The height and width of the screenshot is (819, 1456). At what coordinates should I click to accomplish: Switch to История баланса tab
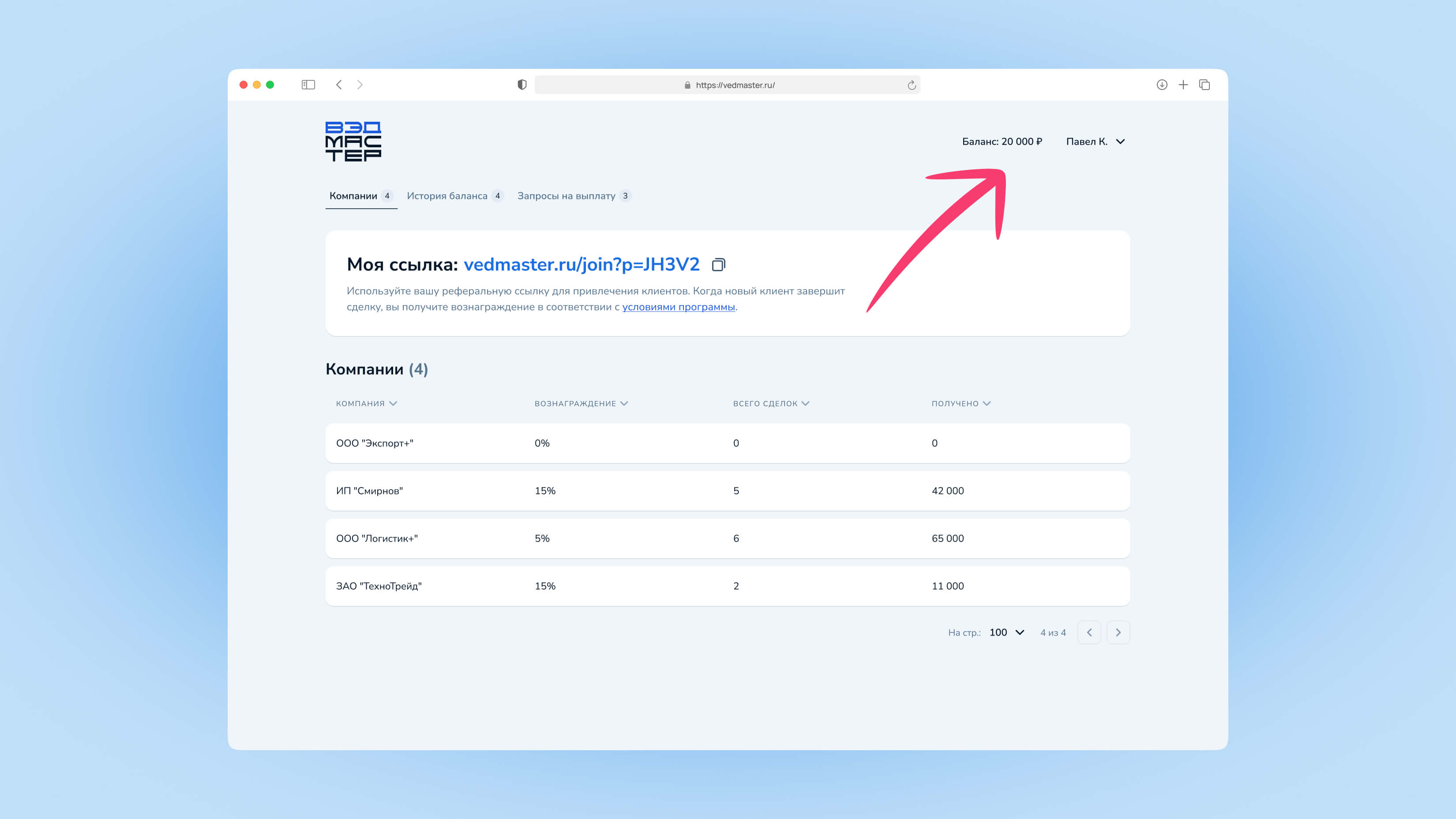447,196
